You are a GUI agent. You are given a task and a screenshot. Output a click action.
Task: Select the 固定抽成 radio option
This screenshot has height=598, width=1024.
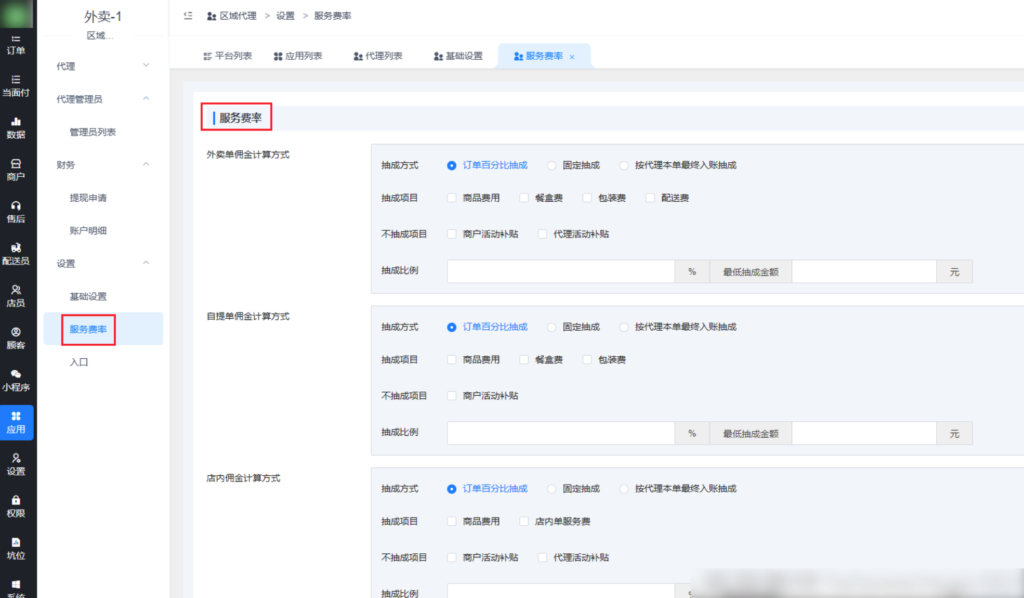click(552, 165)
